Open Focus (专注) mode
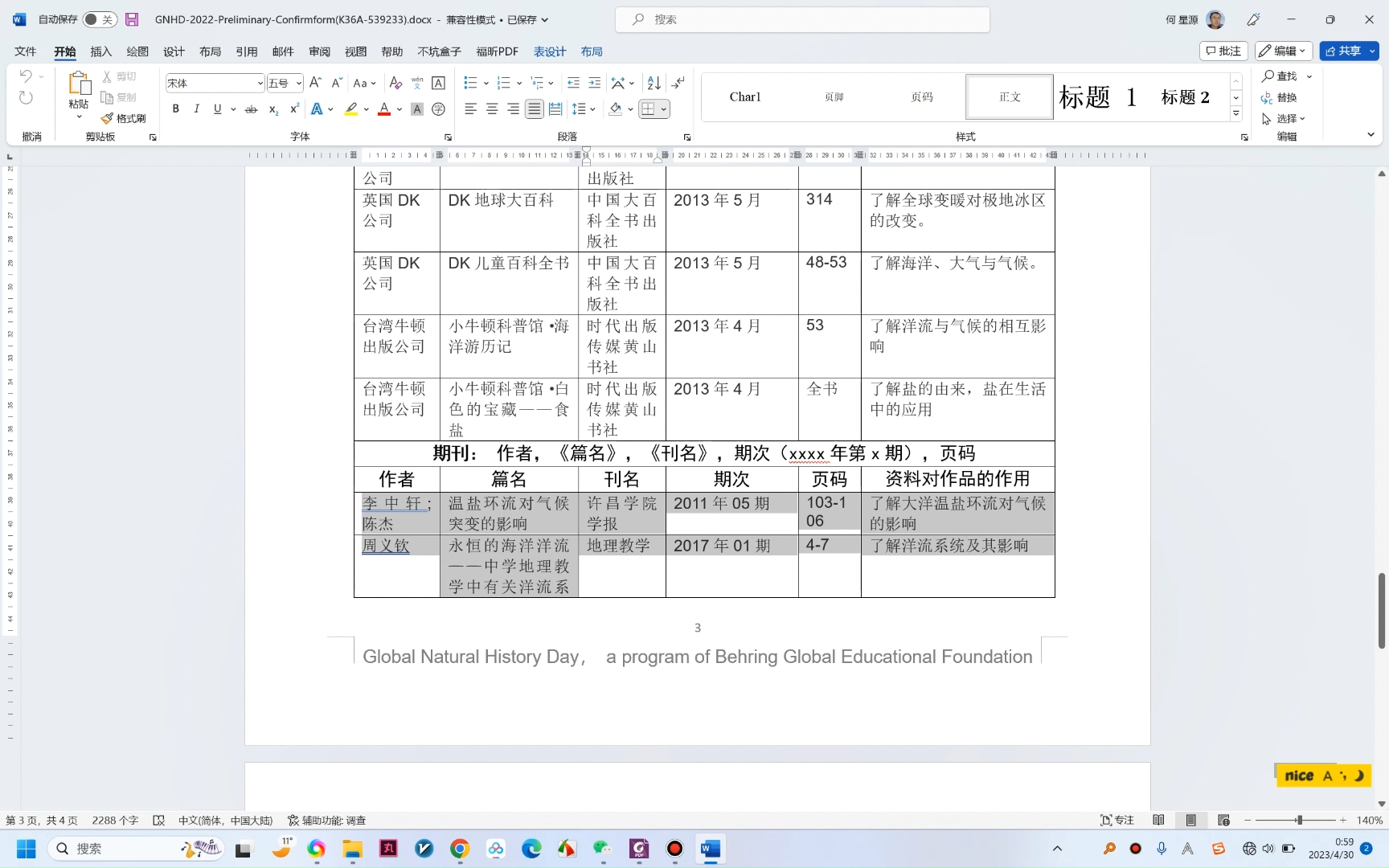Screen dimensions: 1389x868 (1117, 820)
